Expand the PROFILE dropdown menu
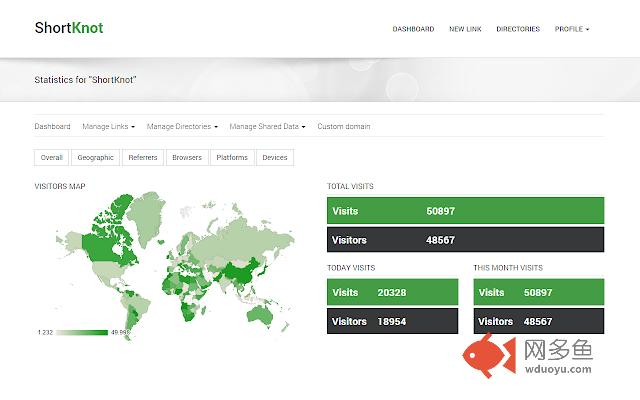The height and width of the screenshot is (400, 640). coord(572,29)
